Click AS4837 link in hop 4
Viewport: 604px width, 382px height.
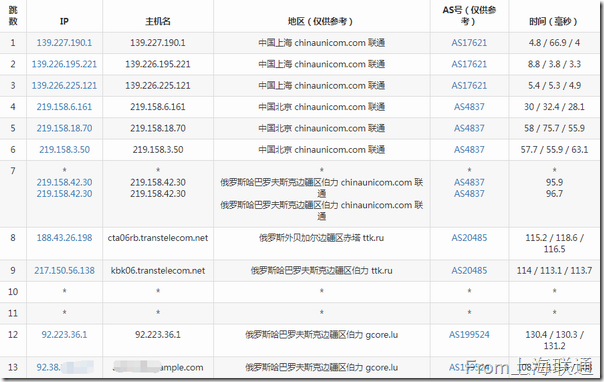coord(469,107)
